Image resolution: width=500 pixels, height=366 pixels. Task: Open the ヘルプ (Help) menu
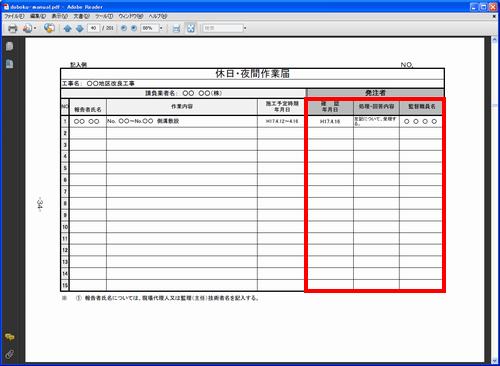click(158, 16)
